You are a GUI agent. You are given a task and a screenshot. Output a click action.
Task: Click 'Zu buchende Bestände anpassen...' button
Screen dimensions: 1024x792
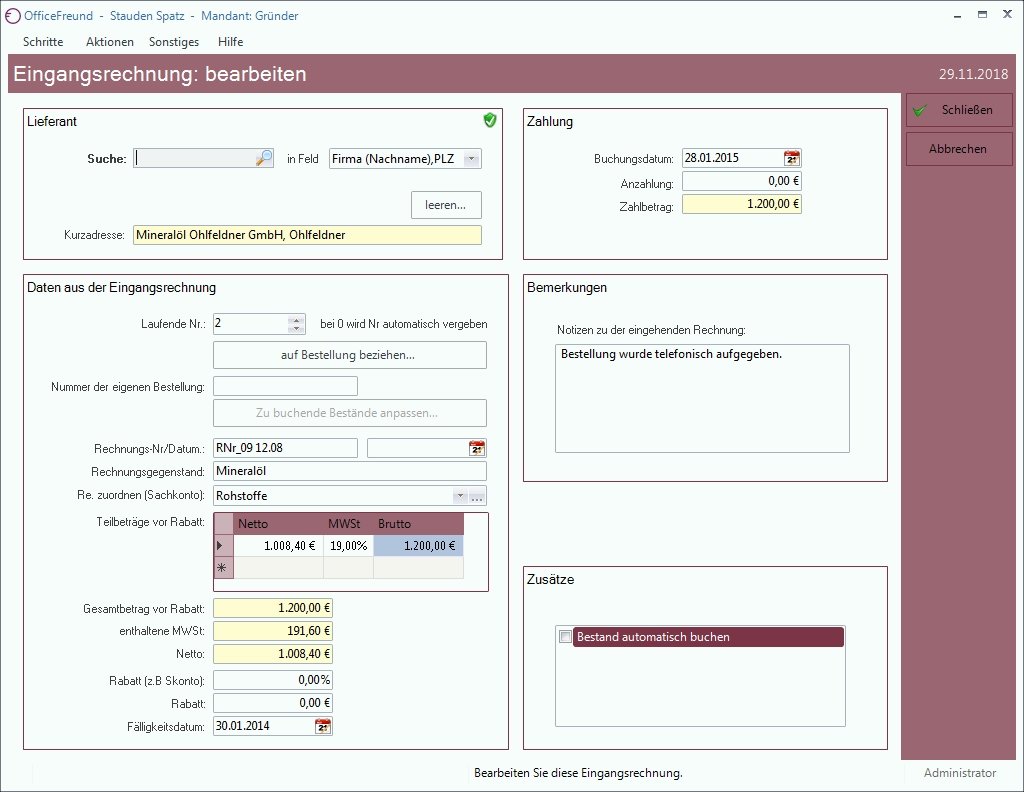(349, 413)
